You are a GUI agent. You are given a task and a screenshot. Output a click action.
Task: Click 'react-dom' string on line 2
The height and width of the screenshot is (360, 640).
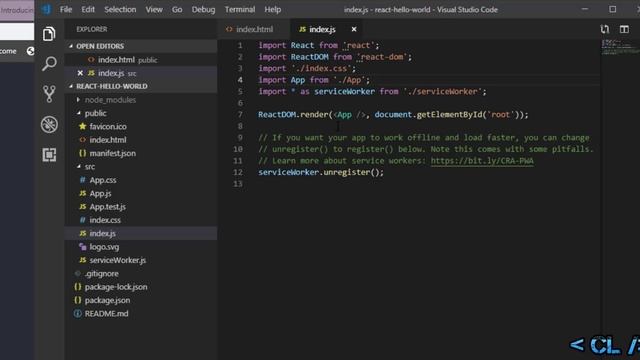(x=382, y=57)
